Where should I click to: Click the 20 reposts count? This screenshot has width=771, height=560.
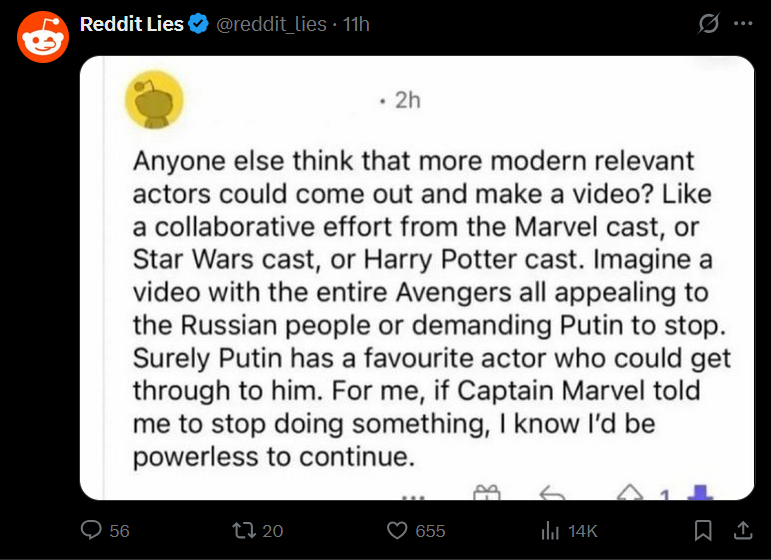pyautogui.click(x=272, y=531)
